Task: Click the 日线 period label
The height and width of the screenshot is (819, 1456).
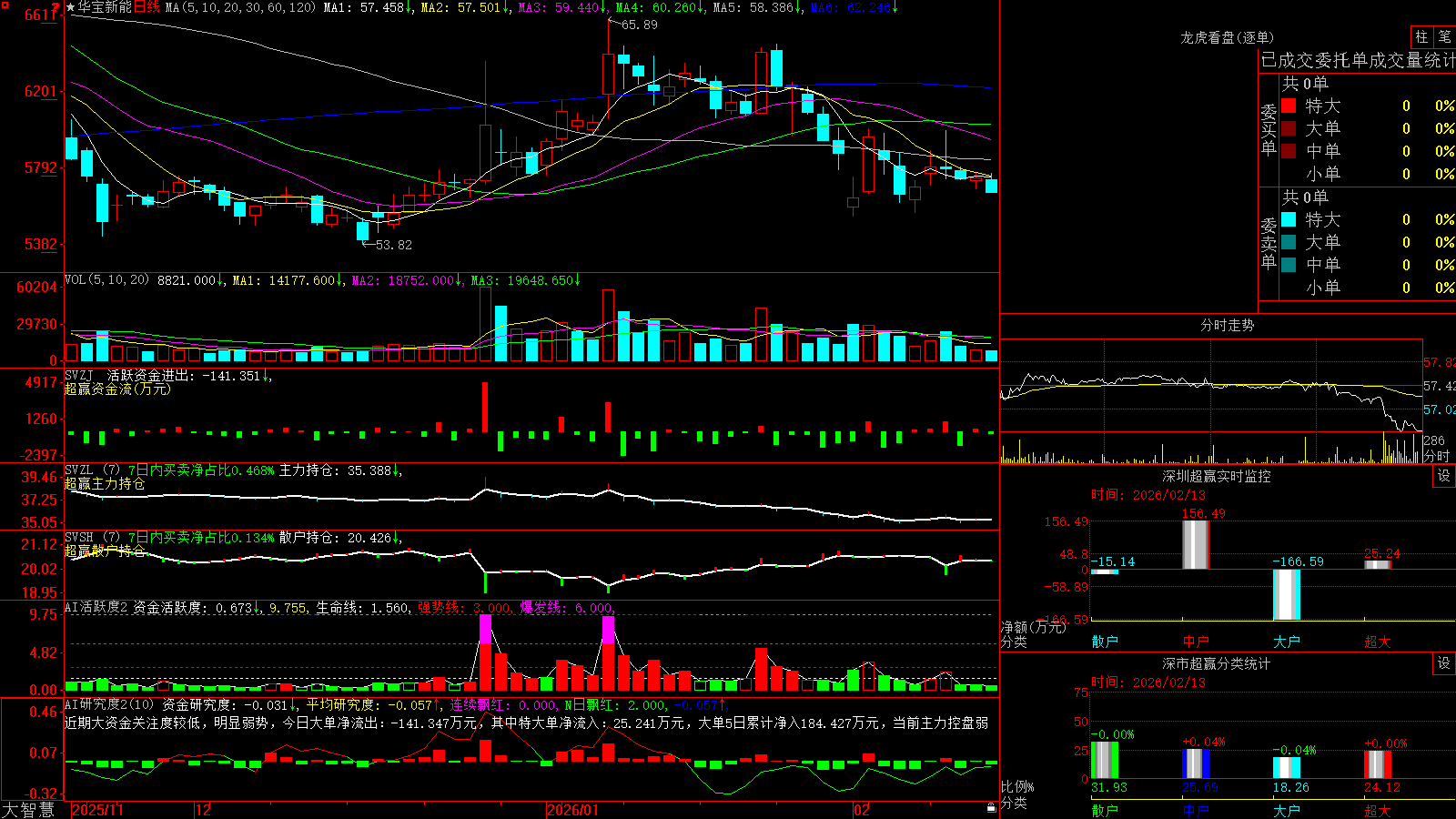Action: click(x=147, y=7)
